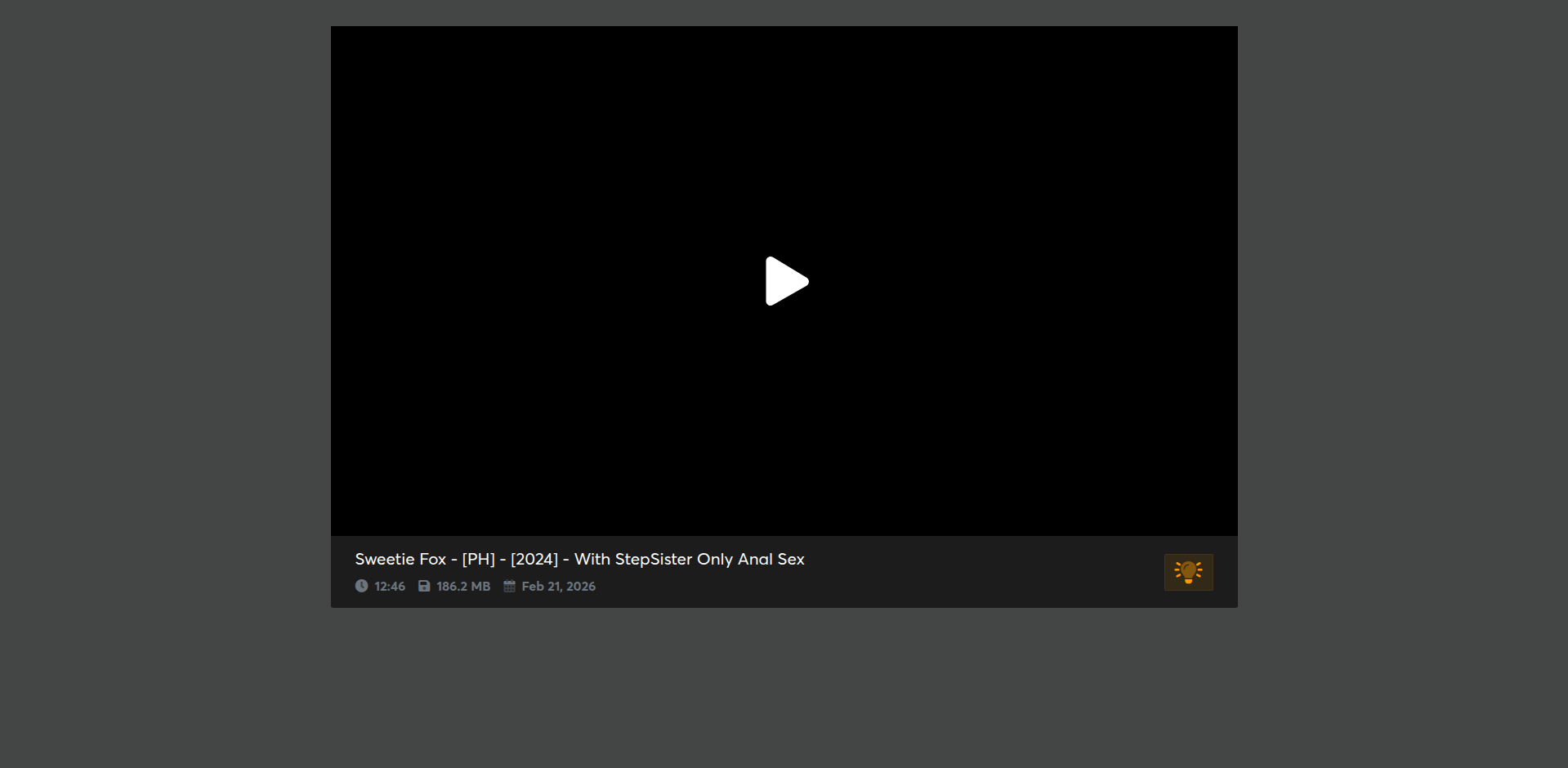Click the white triangle play icon
The image size is (1568, 768).
(786, 281)
